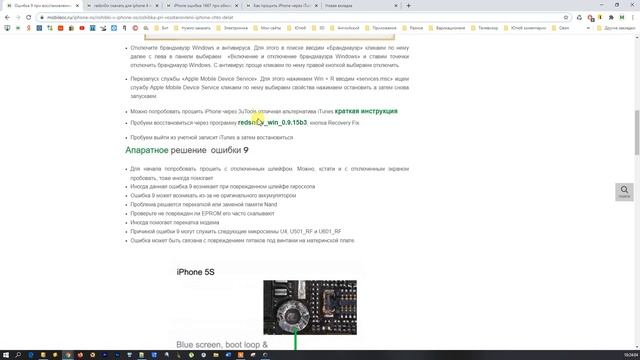Viewport: 640px width, 360px height.
Task: Click the first bookmark icon in the bookmarks bar
Action: (x=7, y=28)
